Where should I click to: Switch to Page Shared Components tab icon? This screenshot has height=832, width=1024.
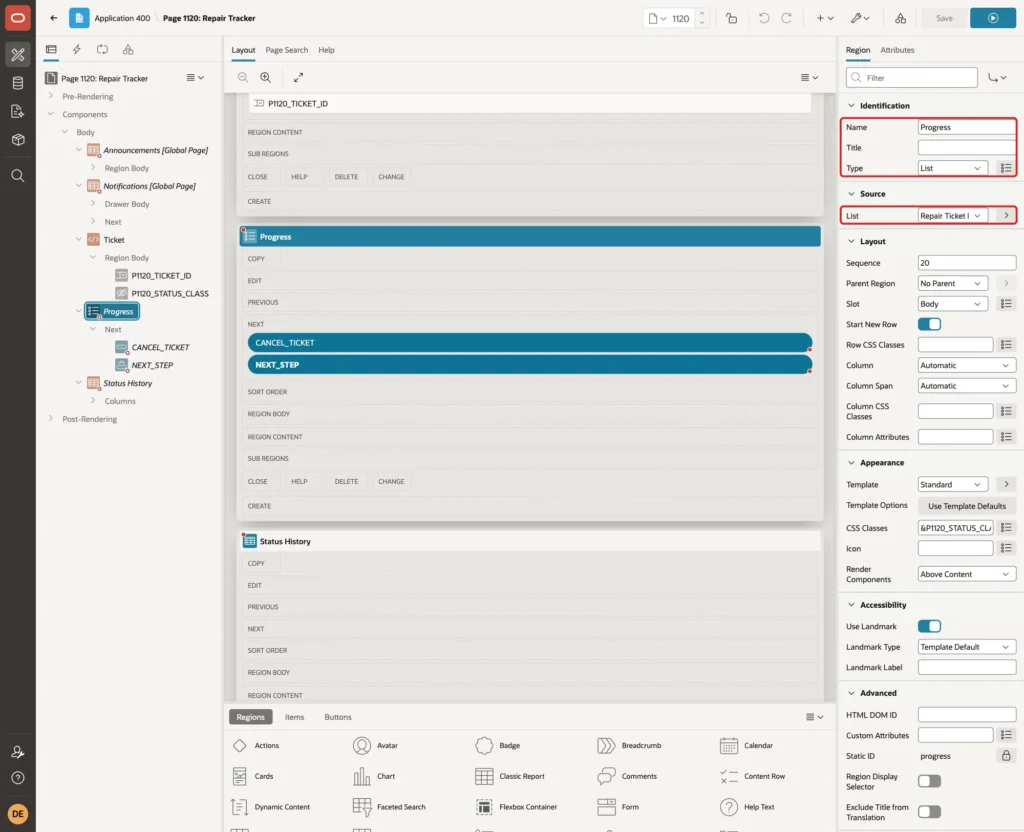128,50
